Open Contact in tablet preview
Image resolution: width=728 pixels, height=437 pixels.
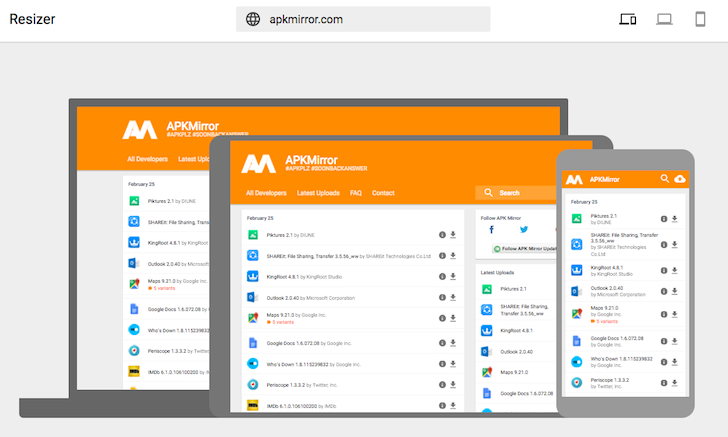pos(383,193)
